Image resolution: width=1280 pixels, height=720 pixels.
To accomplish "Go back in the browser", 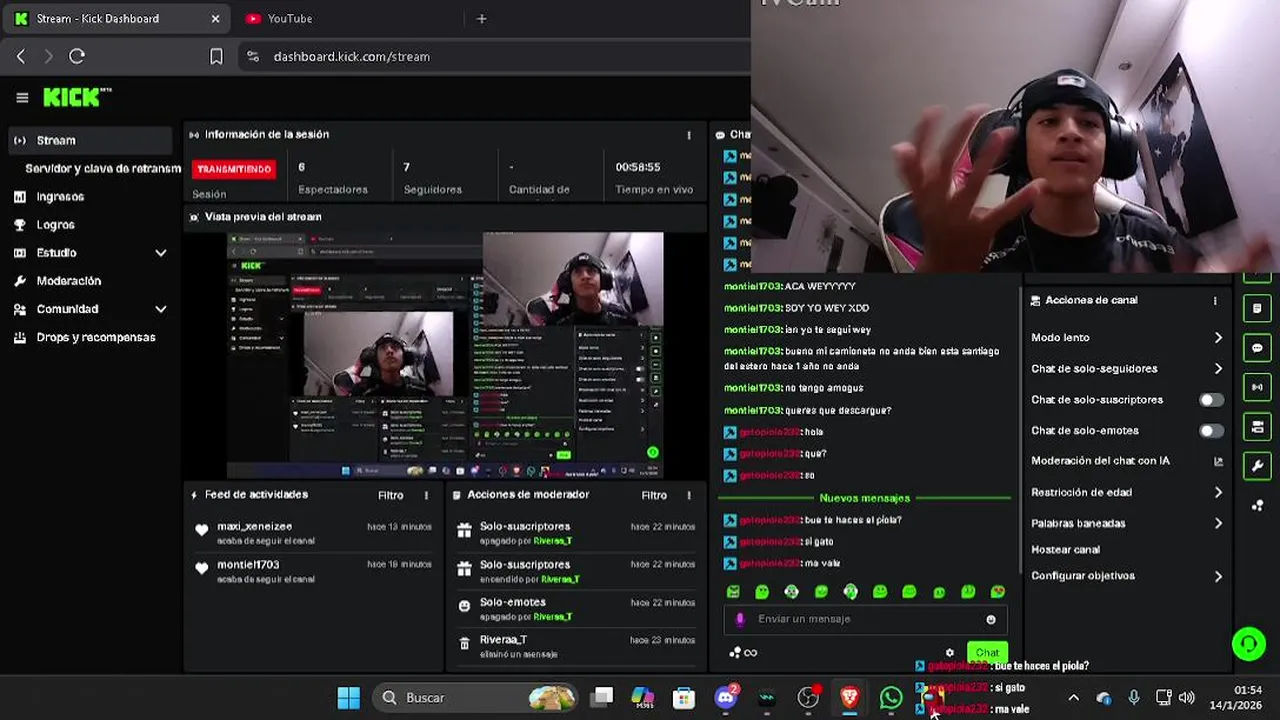I will click(x=21, y=57).
